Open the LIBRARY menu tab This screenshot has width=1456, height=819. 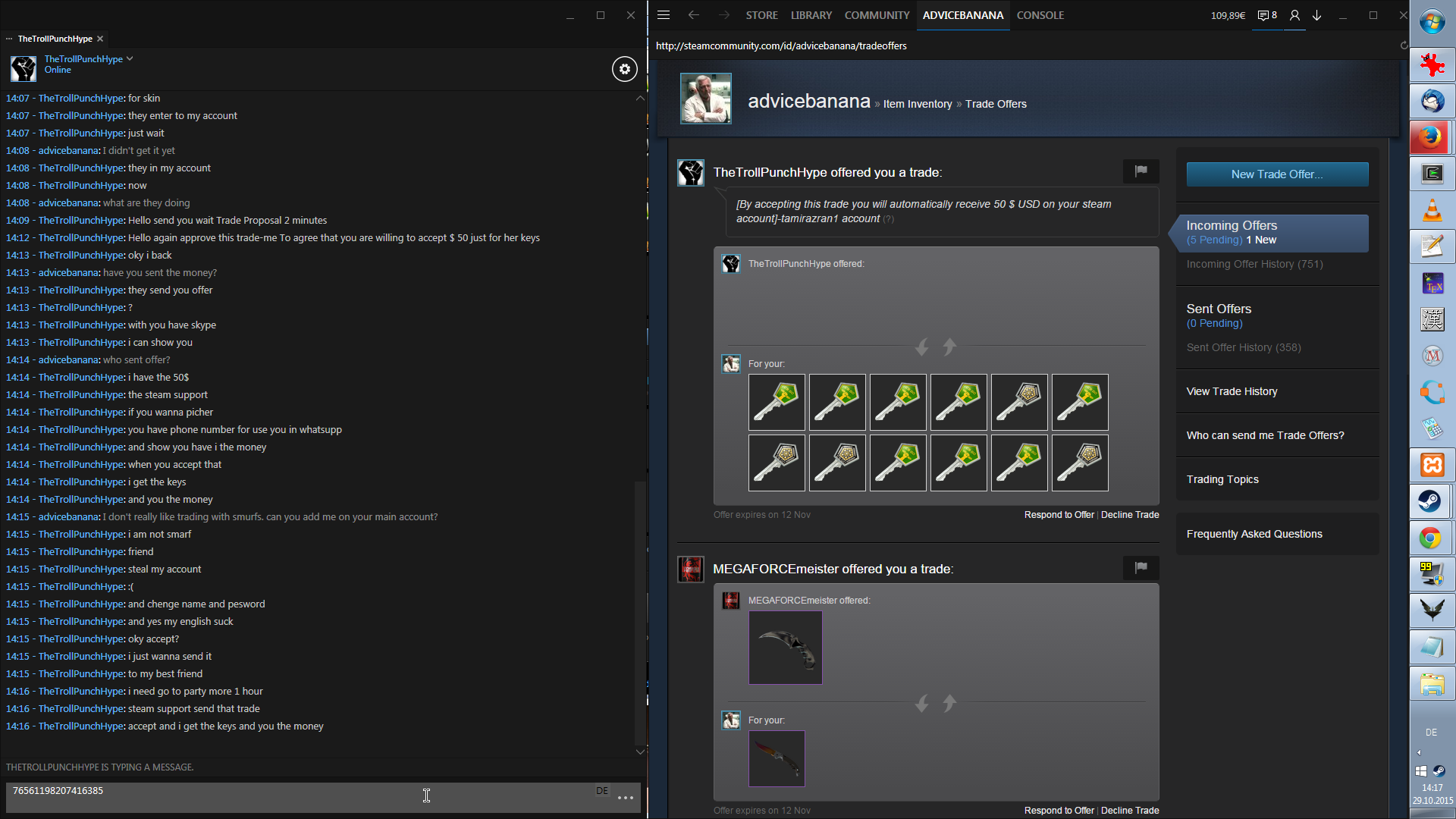(x=811, y=15)
